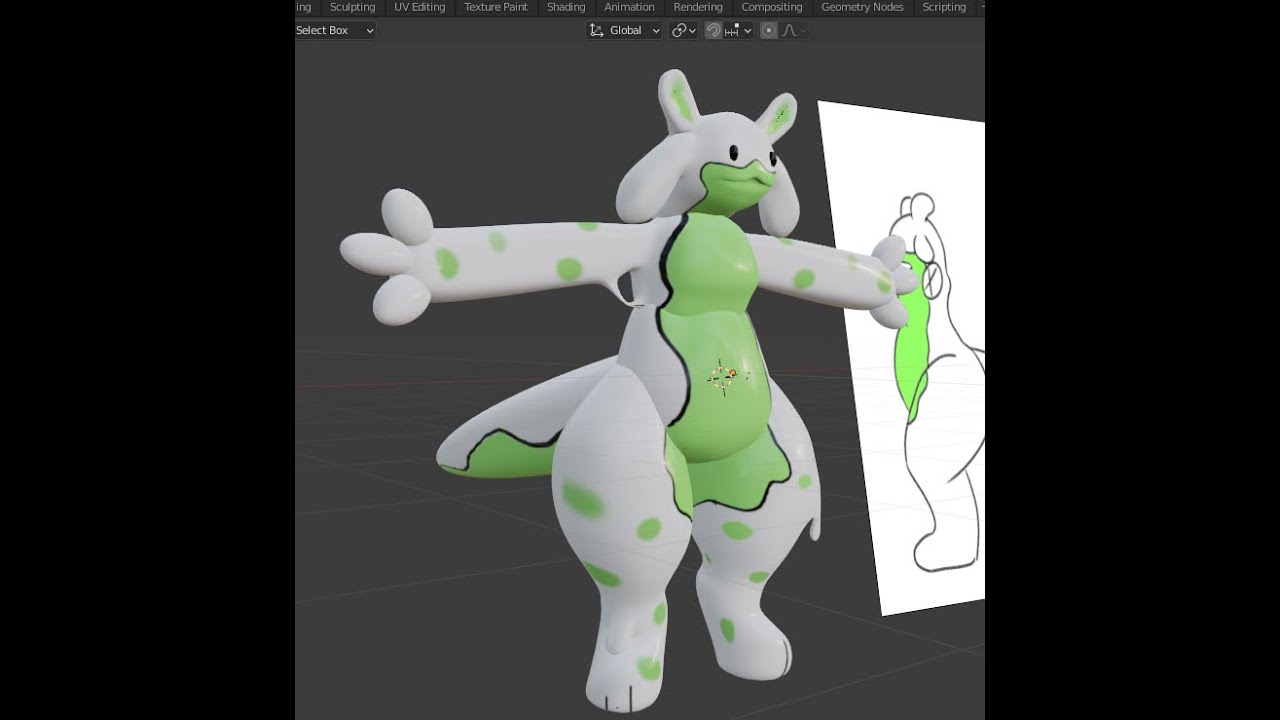
Task: Open the Global transform orientation dropdown
Action: pyautogui.click(x=624, y=30)
